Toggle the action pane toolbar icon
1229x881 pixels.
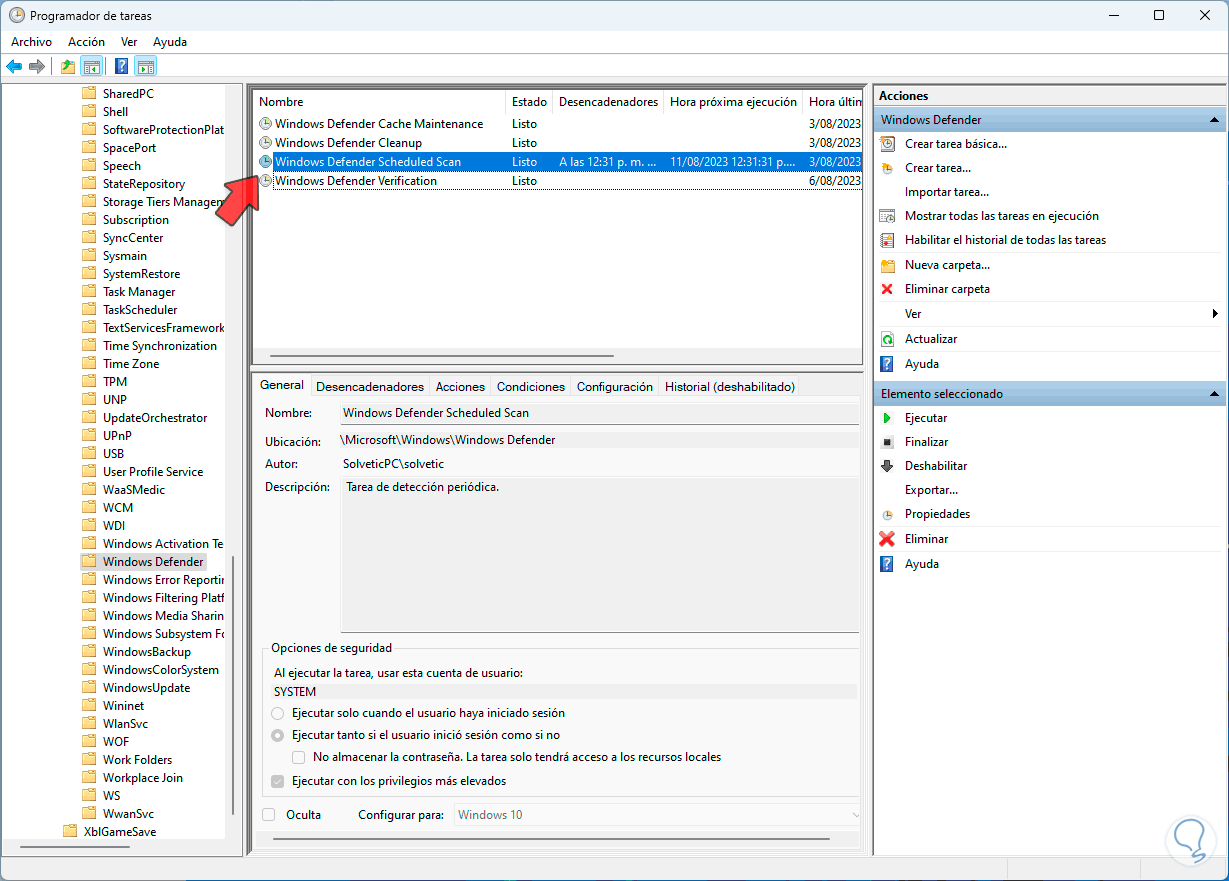(146, 67)
